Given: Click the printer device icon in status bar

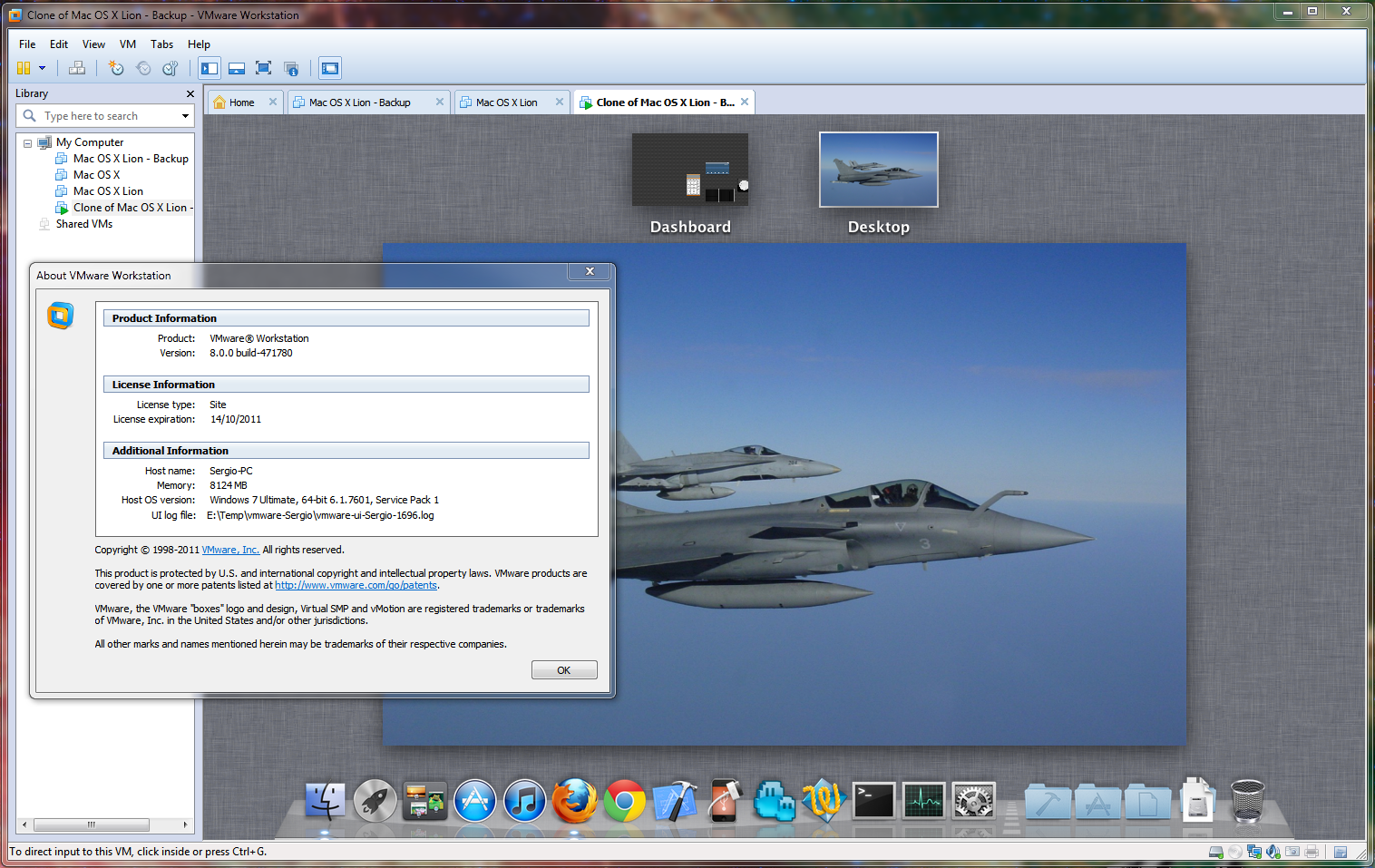Looking at the screenshot, I should coord(1312,852).
